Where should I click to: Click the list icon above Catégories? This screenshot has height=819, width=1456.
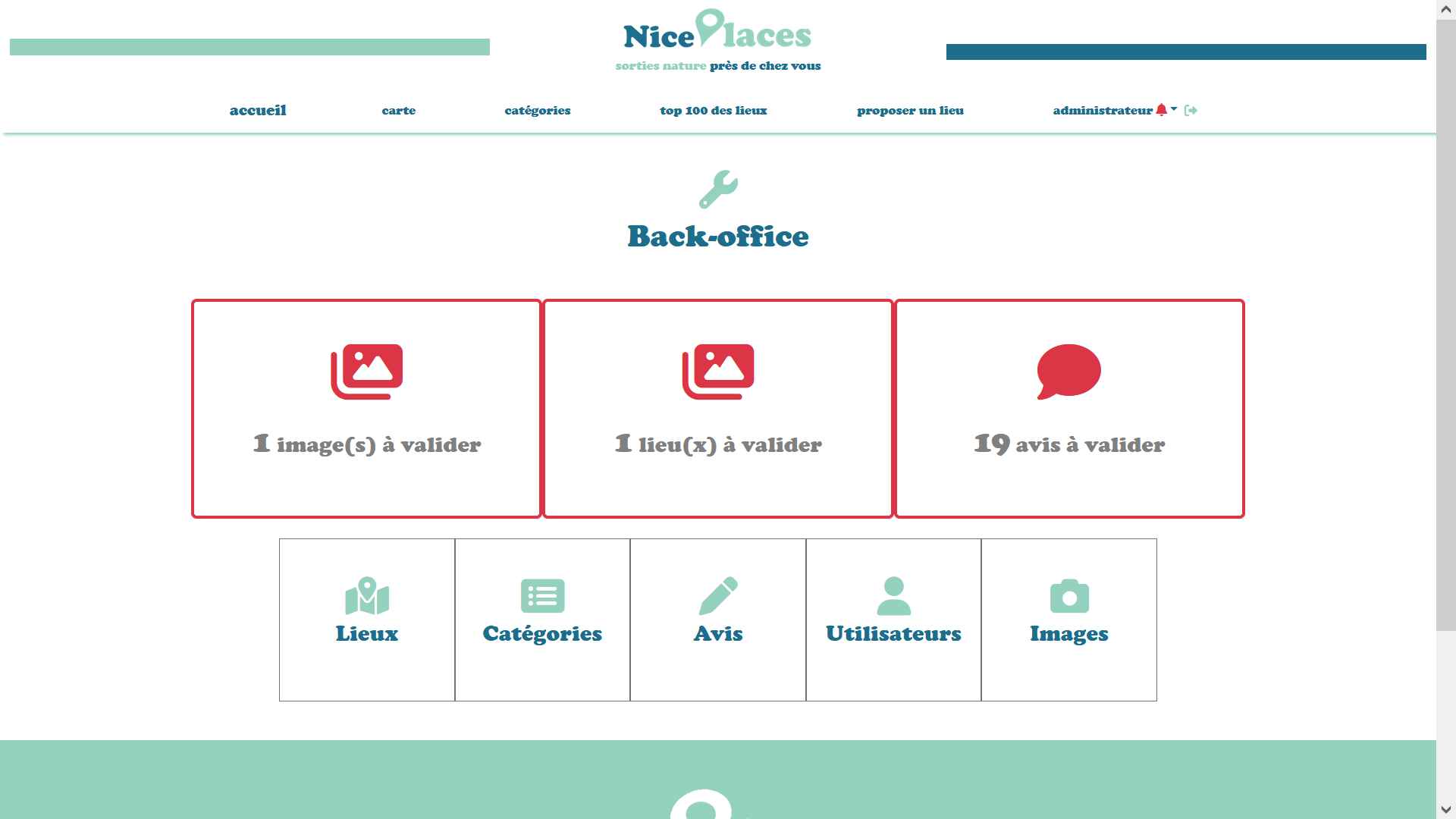click(x=542, y=597)
